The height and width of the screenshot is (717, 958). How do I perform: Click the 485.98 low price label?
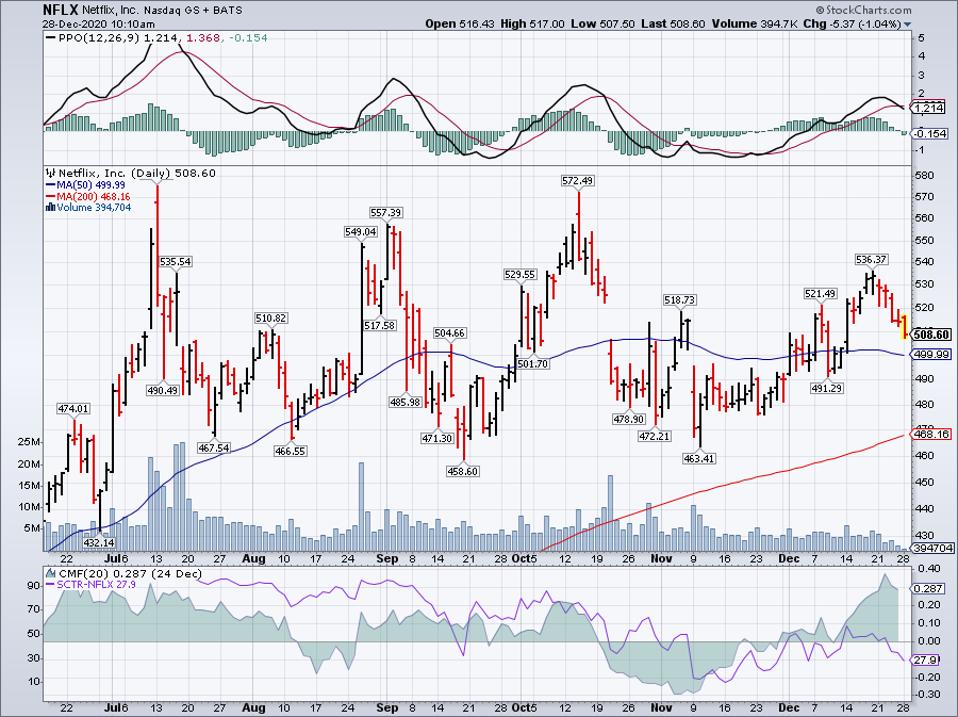(405, 402)
